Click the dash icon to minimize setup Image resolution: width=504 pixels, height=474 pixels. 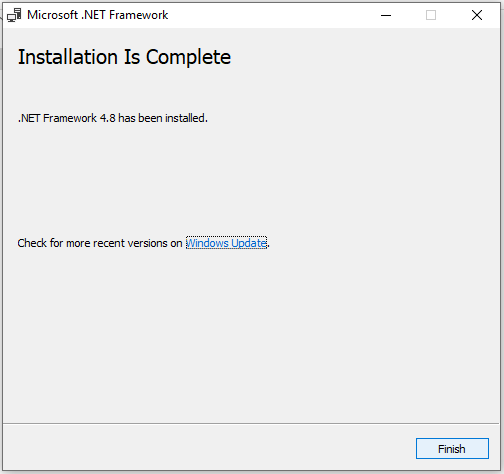386,15
